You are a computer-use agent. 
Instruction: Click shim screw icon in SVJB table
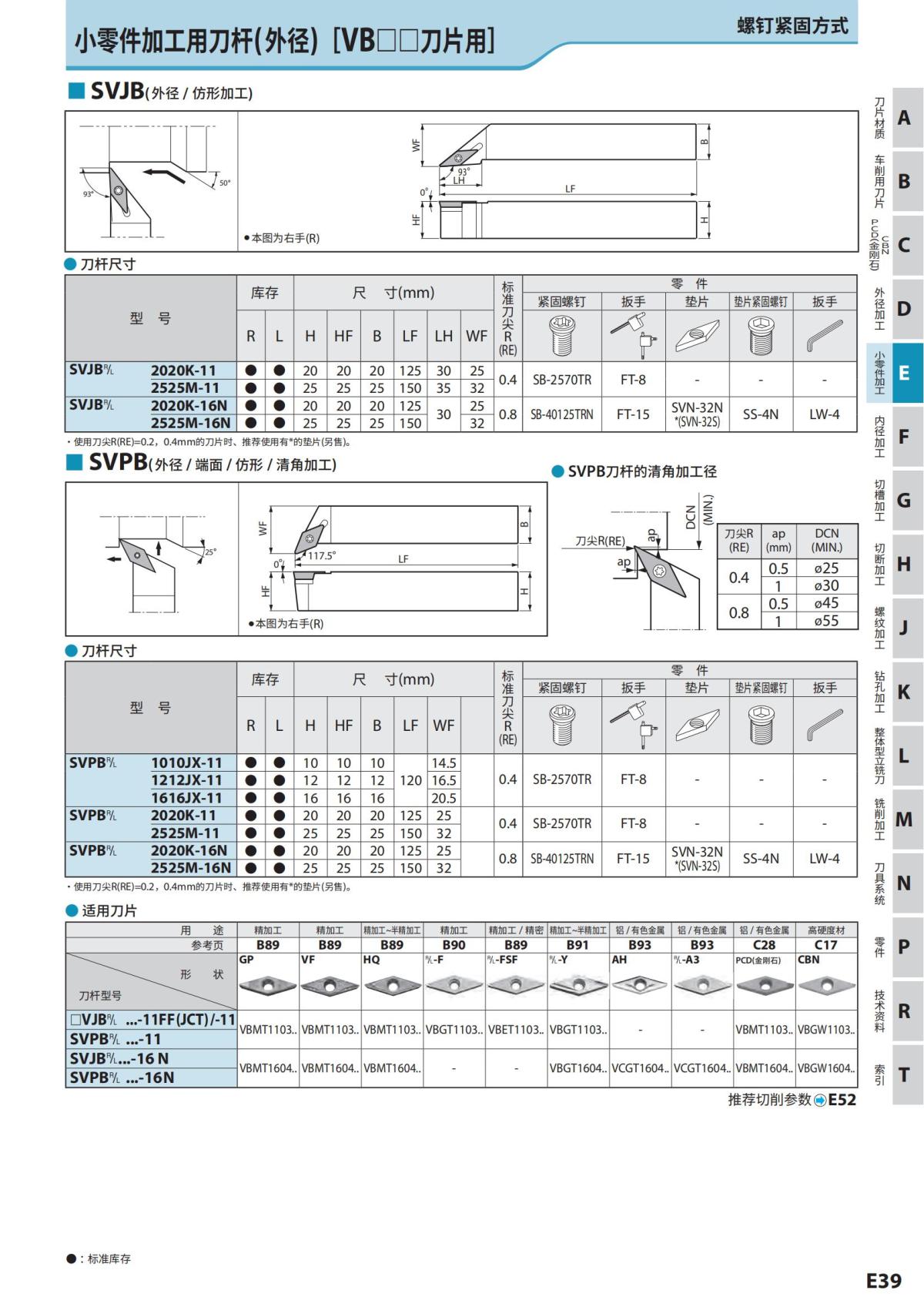(761, 336)
